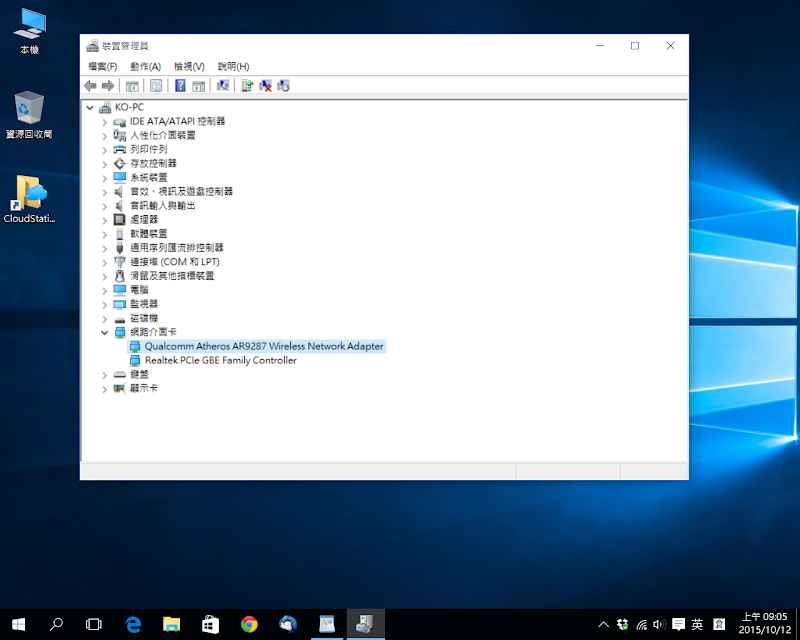Collapse the 網路介面卡 network adapters node

pos(105,332)
